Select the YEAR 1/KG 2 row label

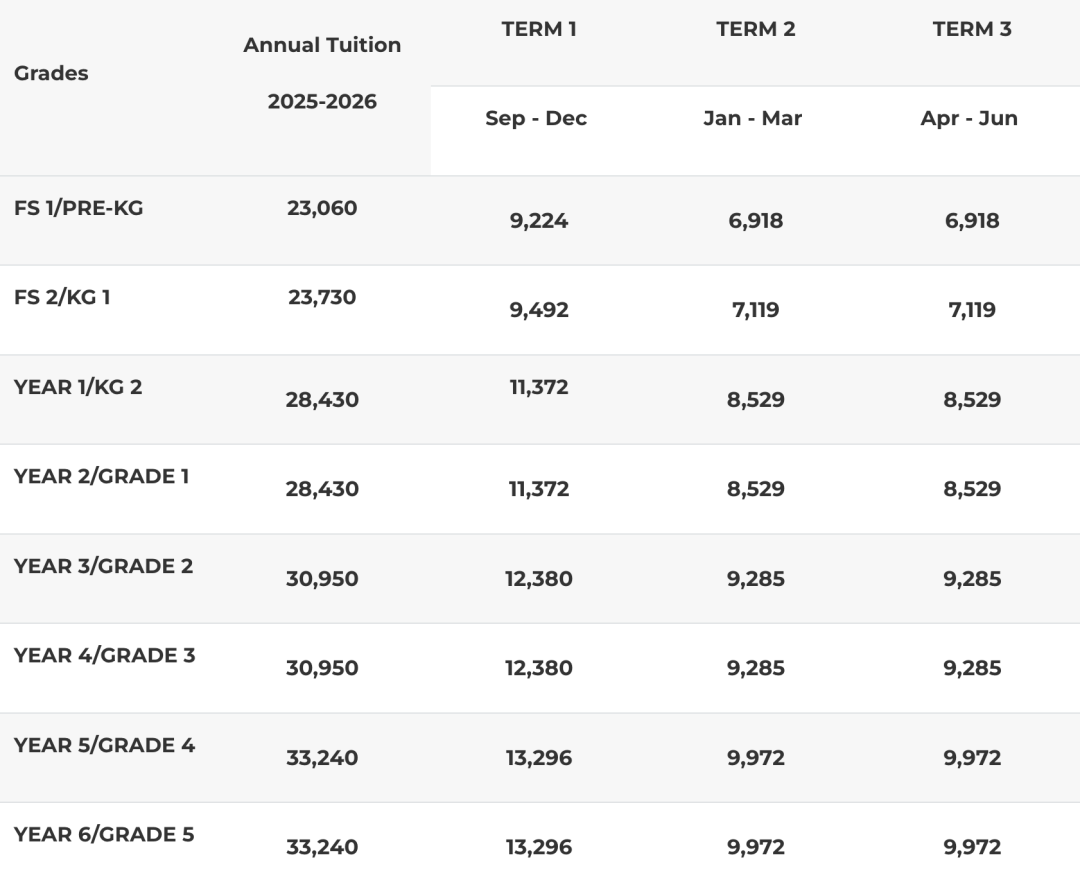pos(78,387)
